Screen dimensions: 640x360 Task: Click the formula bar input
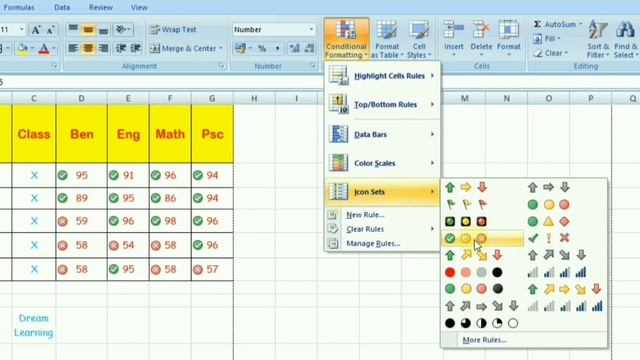pos(320,82)
